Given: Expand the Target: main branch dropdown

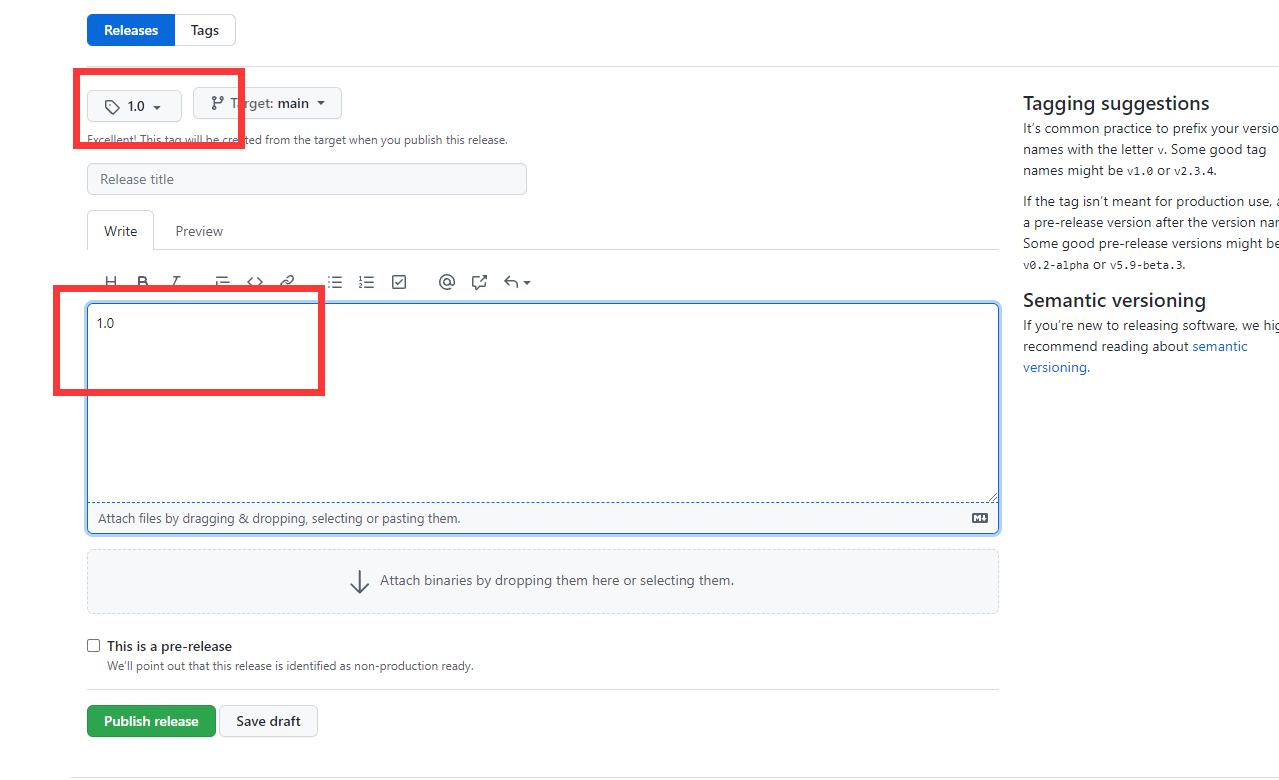Looking at the screenshot, I should [267, 103].
